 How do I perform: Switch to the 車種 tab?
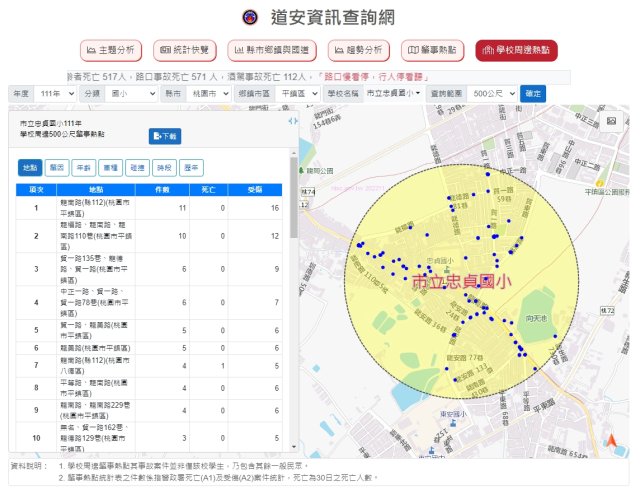point(110,168)
